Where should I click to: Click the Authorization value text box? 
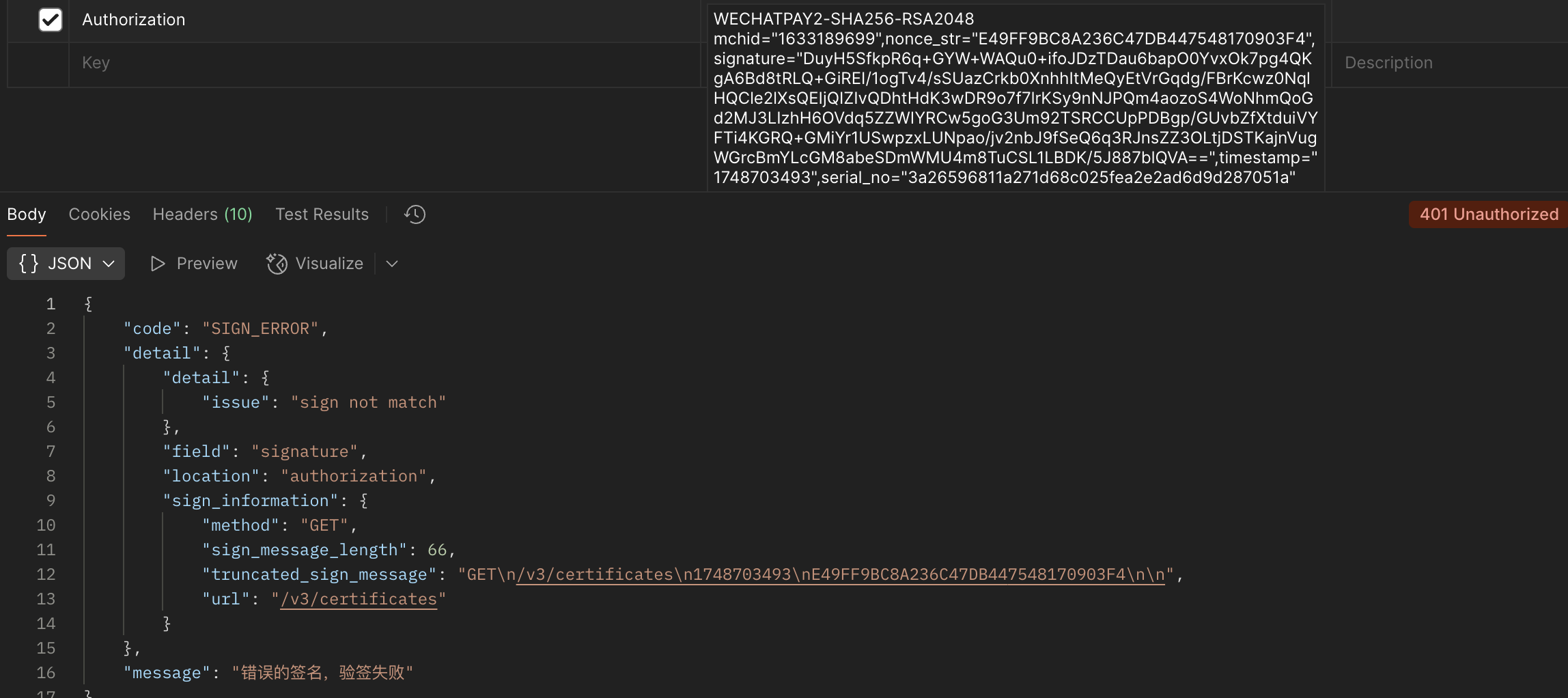[x=1016, y=98]
